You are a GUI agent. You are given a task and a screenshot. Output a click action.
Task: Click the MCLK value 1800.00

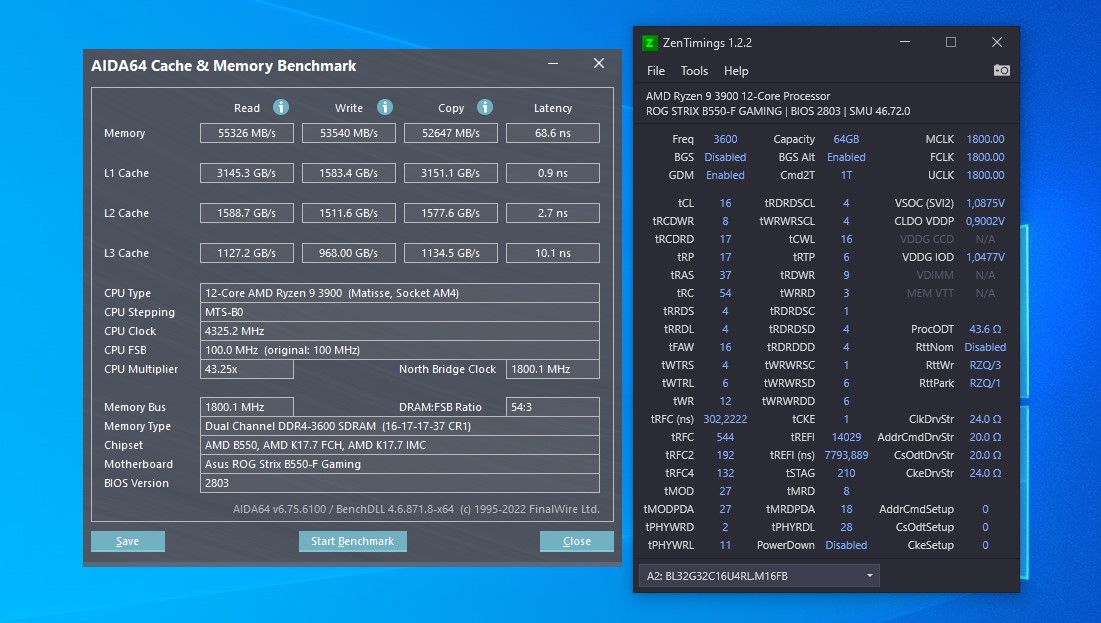985,139
